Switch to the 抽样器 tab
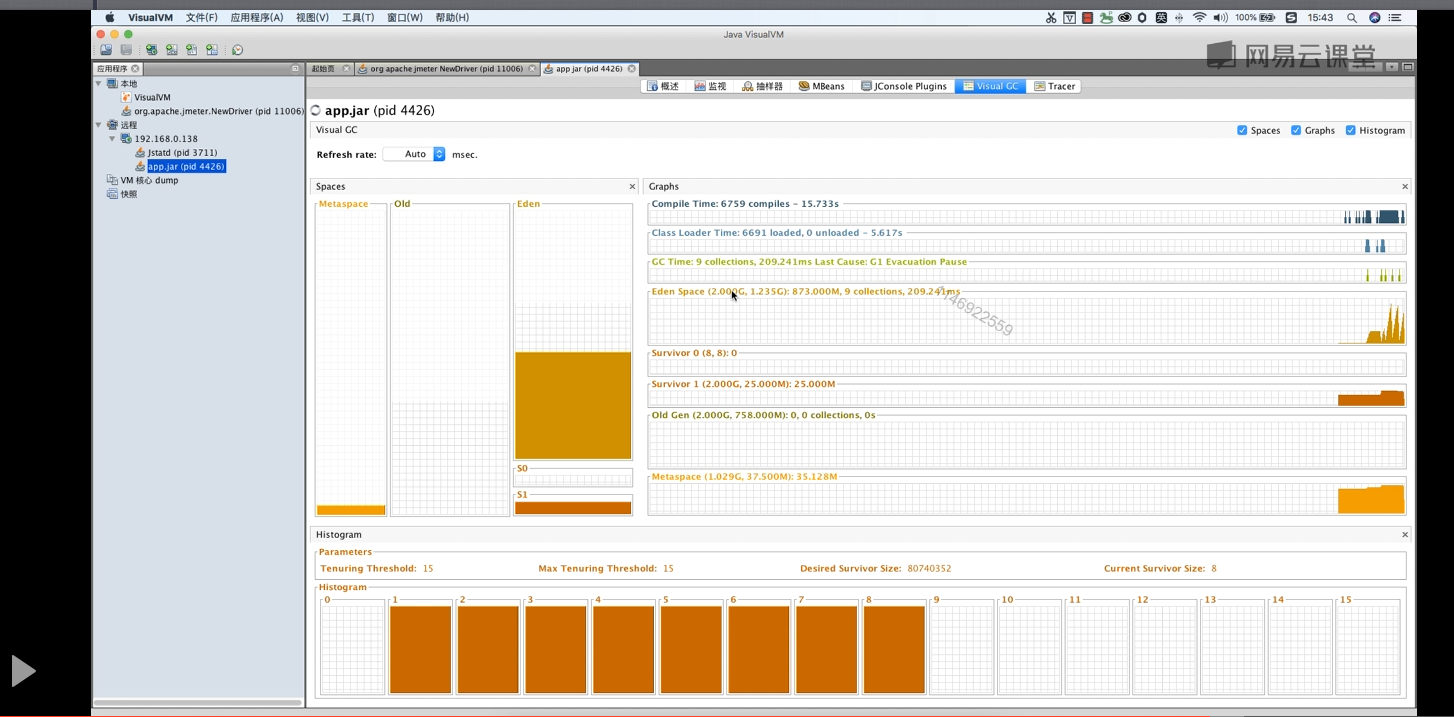Image resolution: width=1454 pixels, height=717 pixels. (763, 86)
